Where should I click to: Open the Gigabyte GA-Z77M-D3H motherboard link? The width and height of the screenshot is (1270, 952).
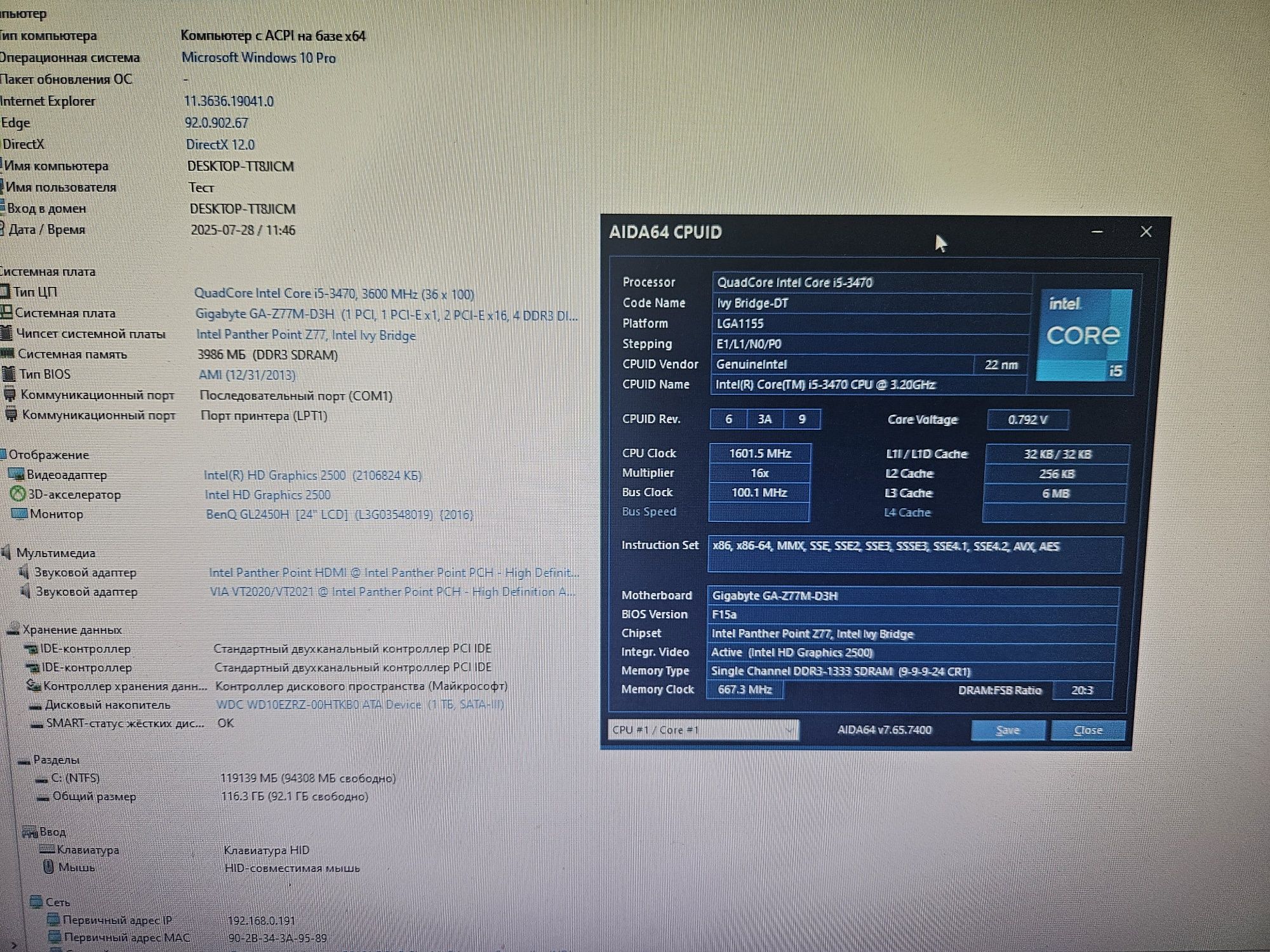coord(386,315)
